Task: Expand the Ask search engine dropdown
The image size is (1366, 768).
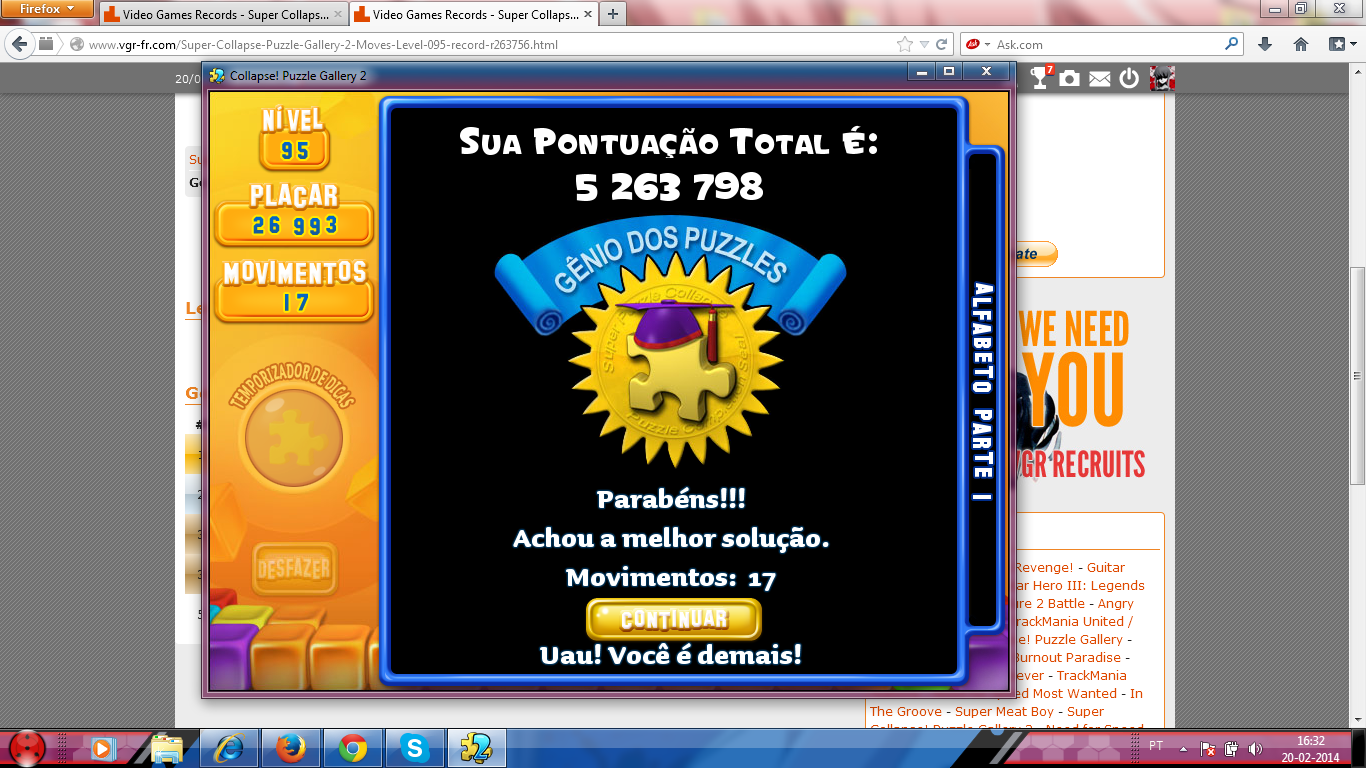Action: pos(977,44)
